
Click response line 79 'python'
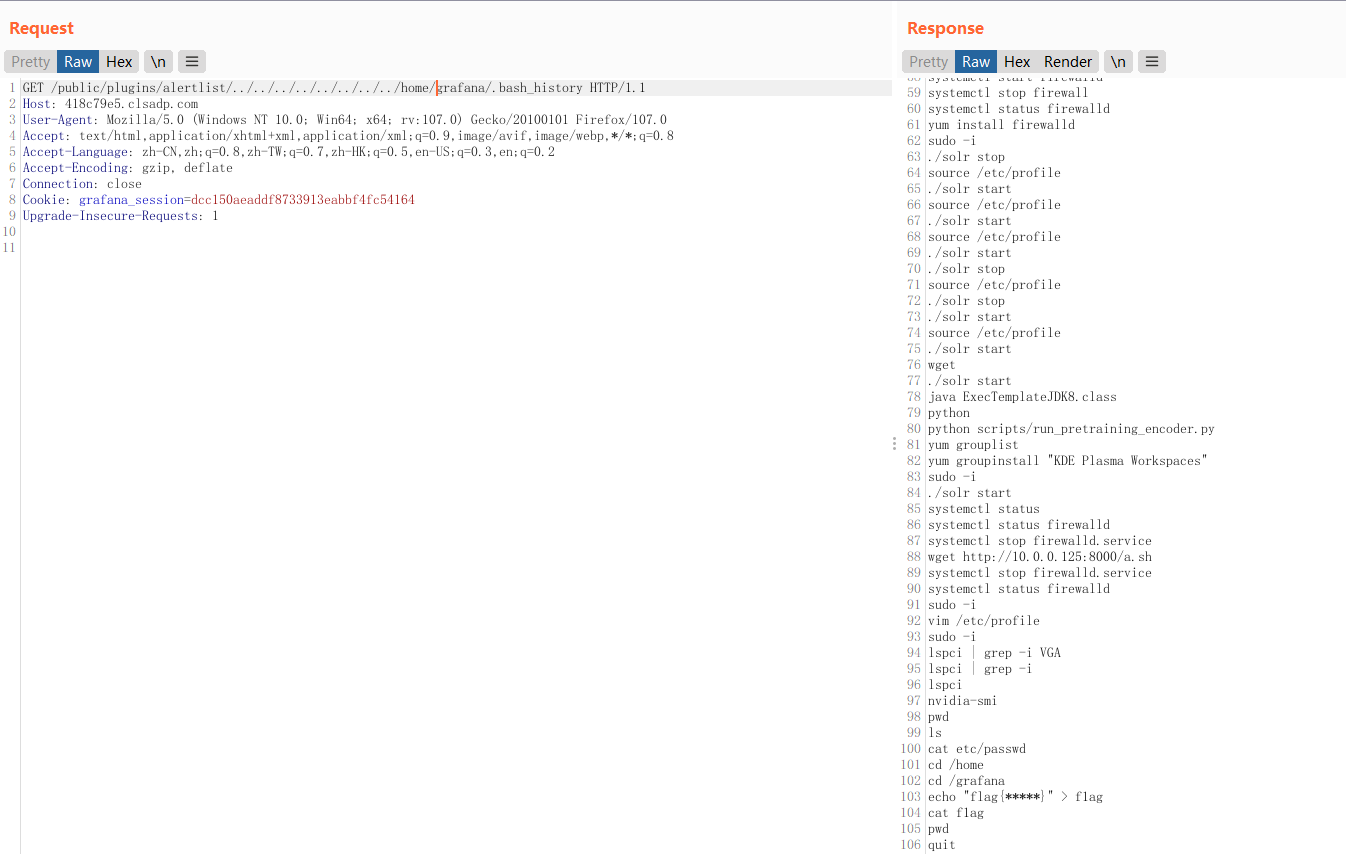coord(949,413)
